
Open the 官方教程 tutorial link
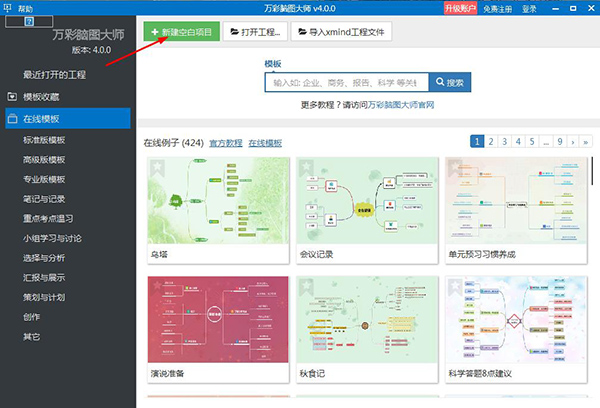[x=226, y=143]
